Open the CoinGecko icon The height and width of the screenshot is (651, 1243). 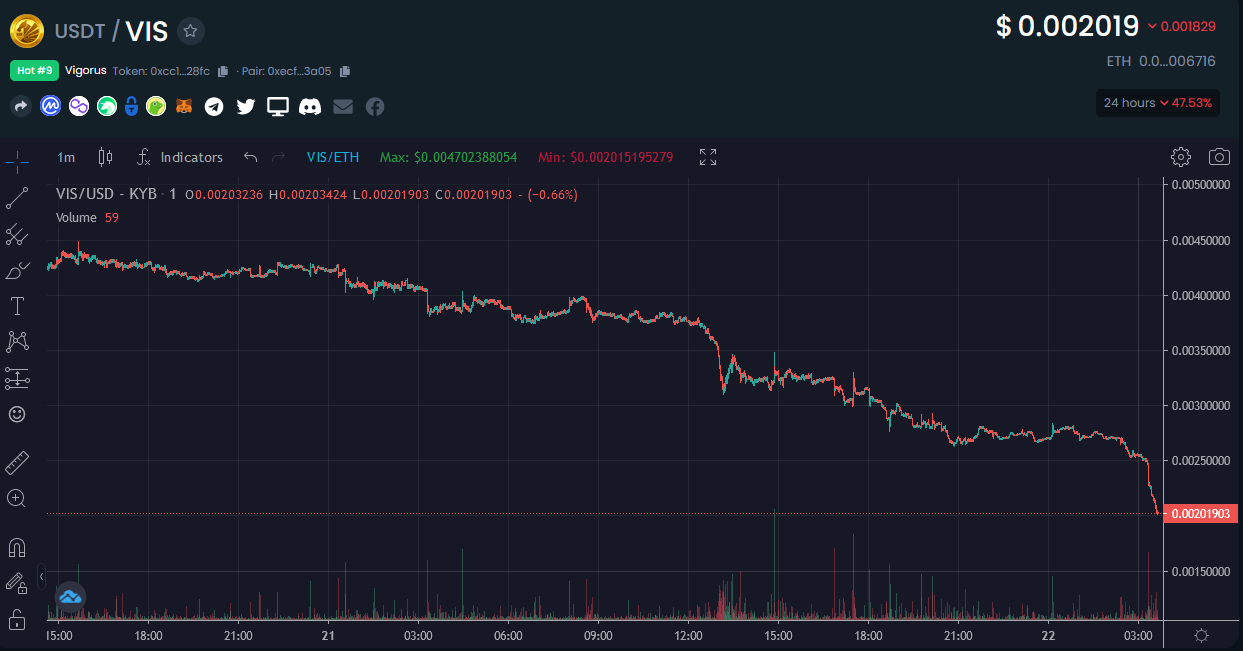[155, 106]
